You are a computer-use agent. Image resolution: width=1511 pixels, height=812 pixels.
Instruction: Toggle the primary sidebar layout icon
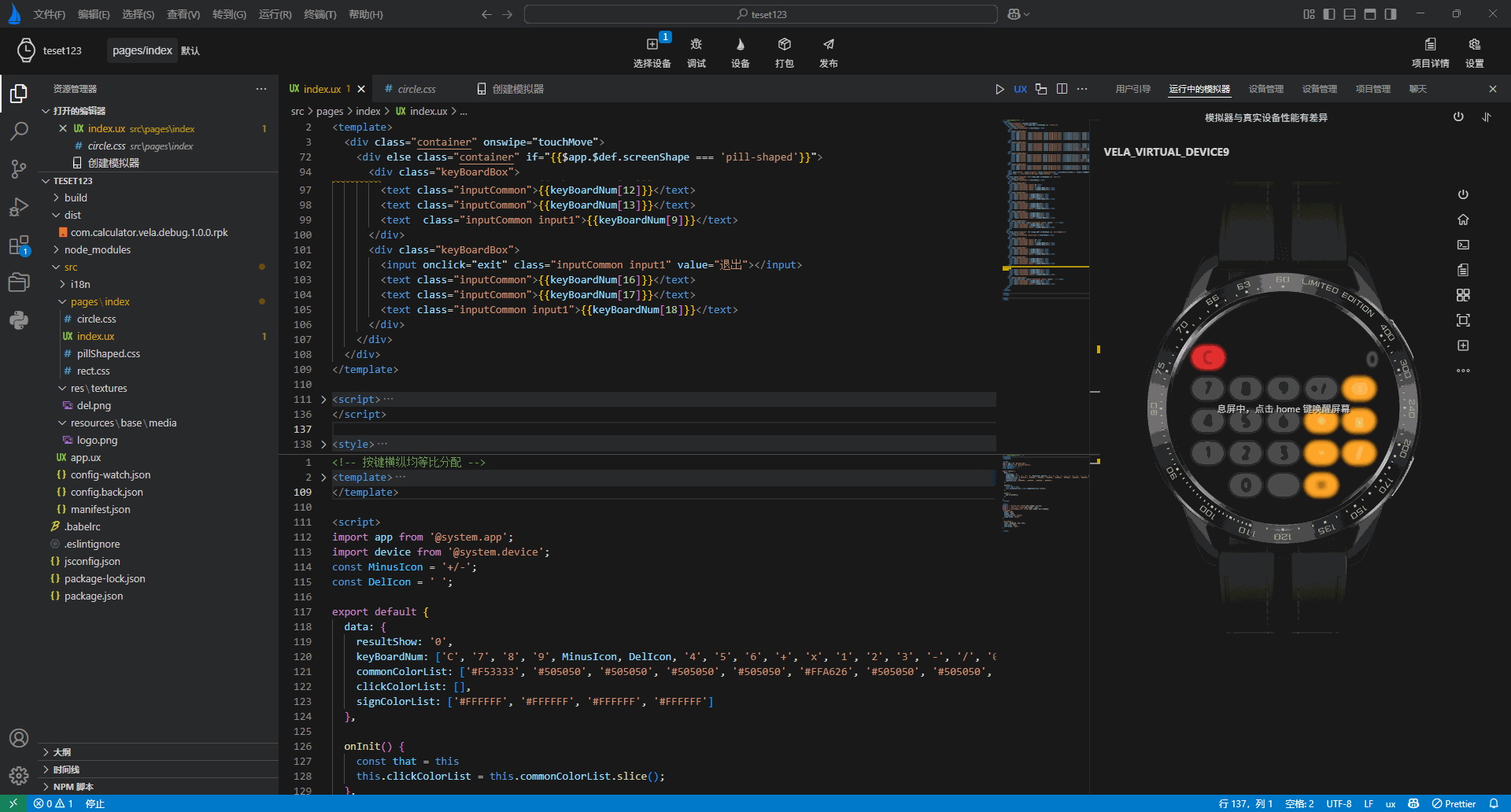(1329, 14)
